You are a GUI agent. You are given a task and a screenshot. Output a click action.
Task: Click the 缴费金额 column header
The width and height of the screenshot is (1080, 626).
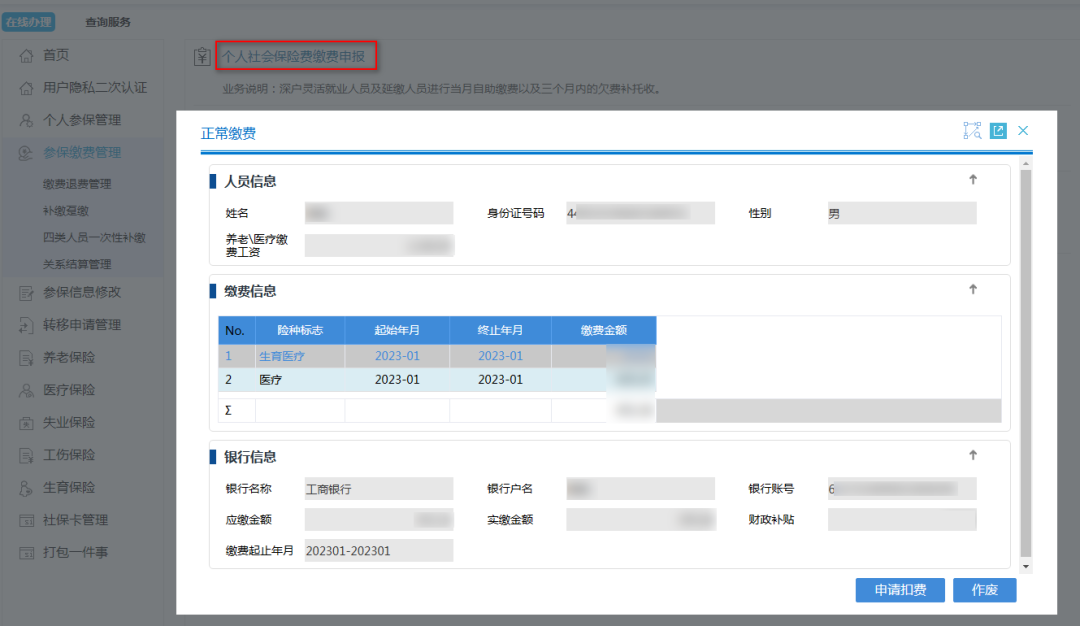604,331
